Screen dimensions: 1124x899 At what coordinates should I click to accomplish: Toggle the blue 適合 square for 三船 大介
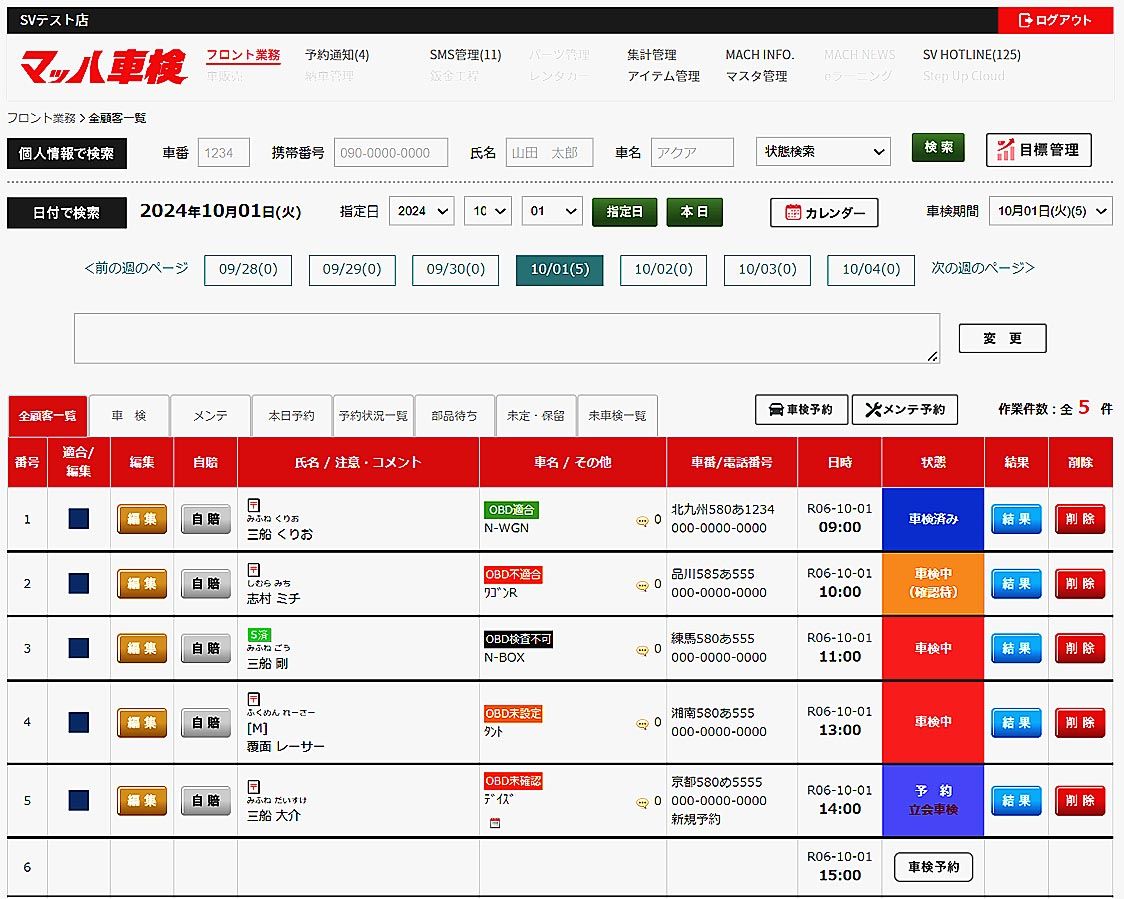click(78, 801)
